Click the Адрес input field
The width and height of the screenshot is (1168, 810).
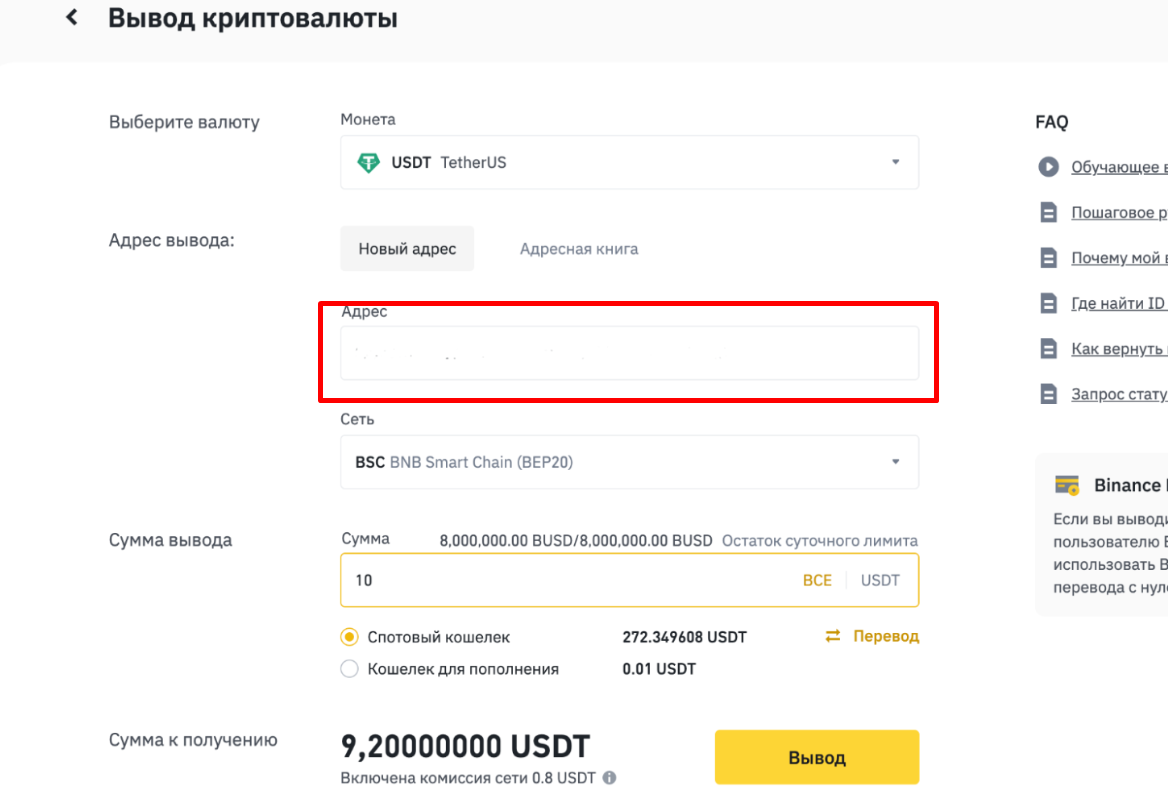630,352
